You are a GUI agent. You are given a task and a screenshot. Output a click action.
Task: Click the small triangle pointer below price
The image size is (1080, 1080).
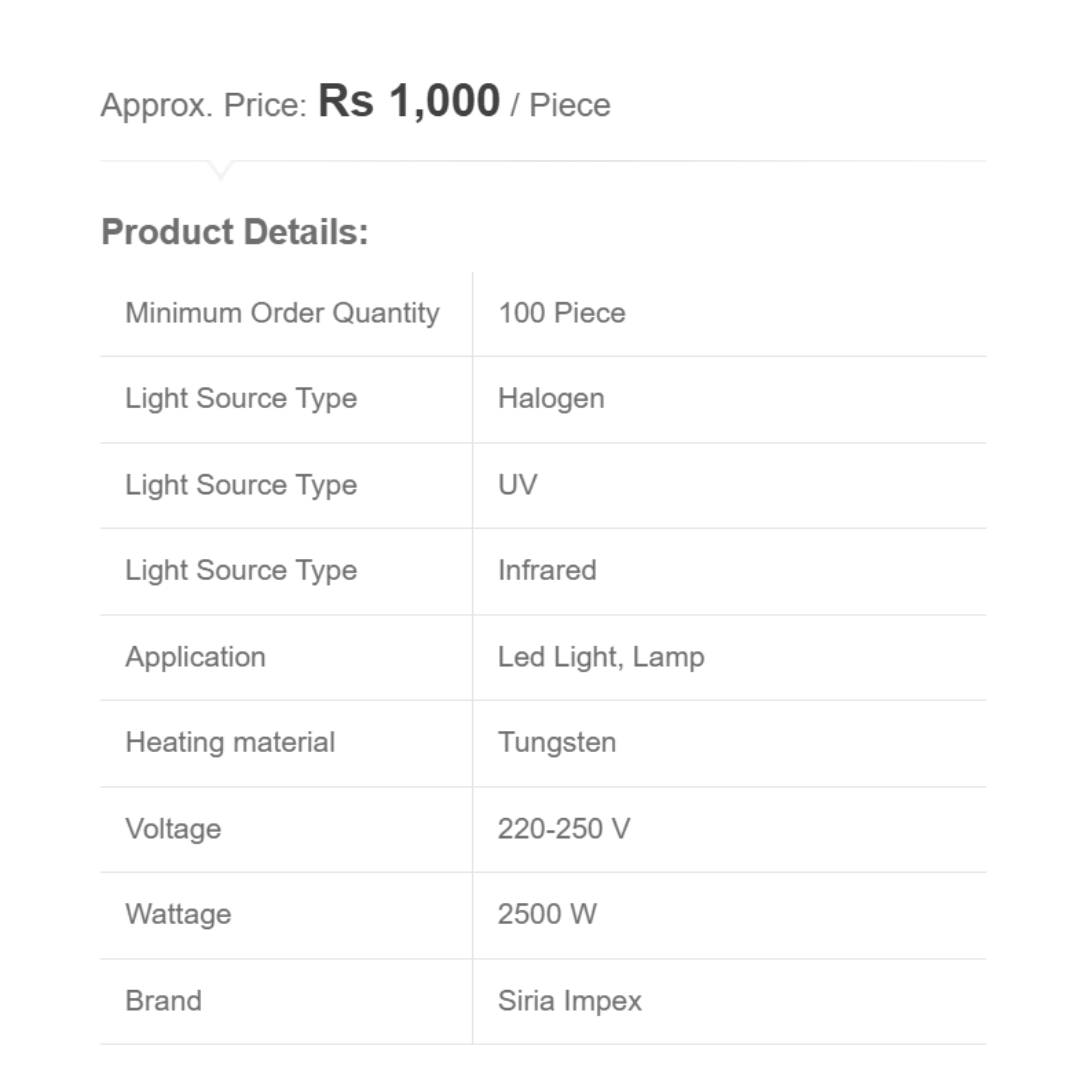tap(221, 170)
